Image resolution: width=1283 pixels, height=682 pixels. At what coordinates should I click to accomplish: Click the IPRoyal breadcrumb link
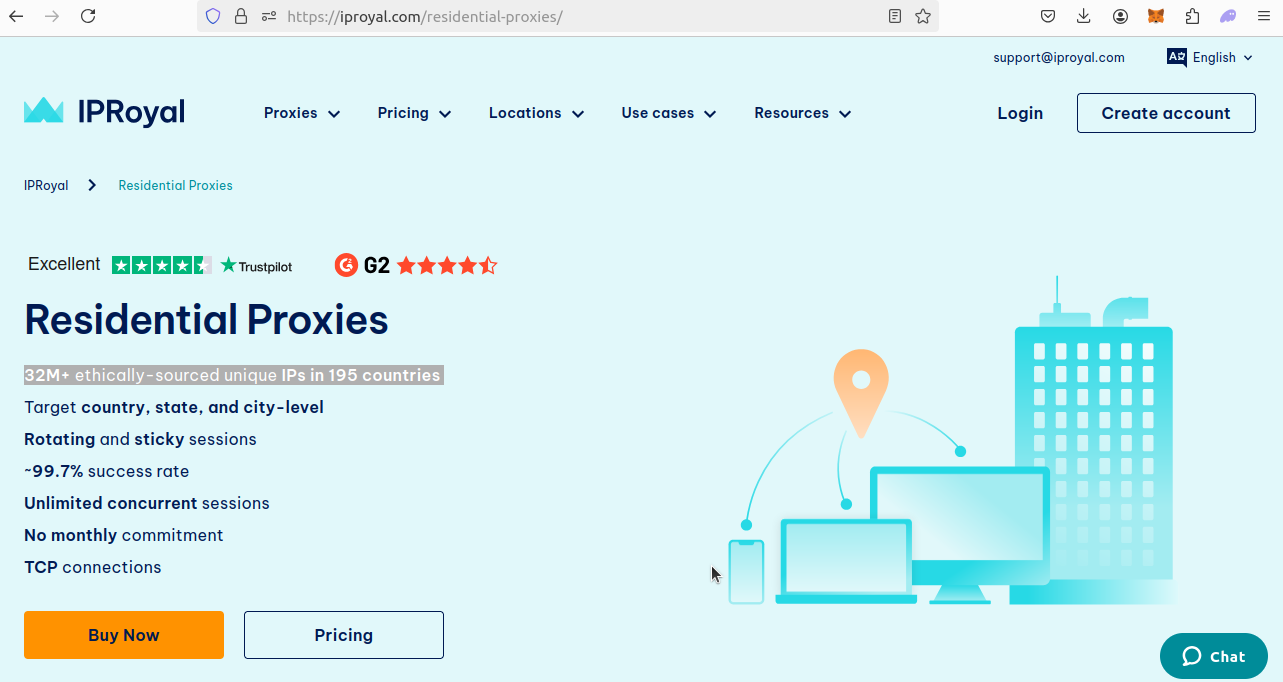(46, 185)
